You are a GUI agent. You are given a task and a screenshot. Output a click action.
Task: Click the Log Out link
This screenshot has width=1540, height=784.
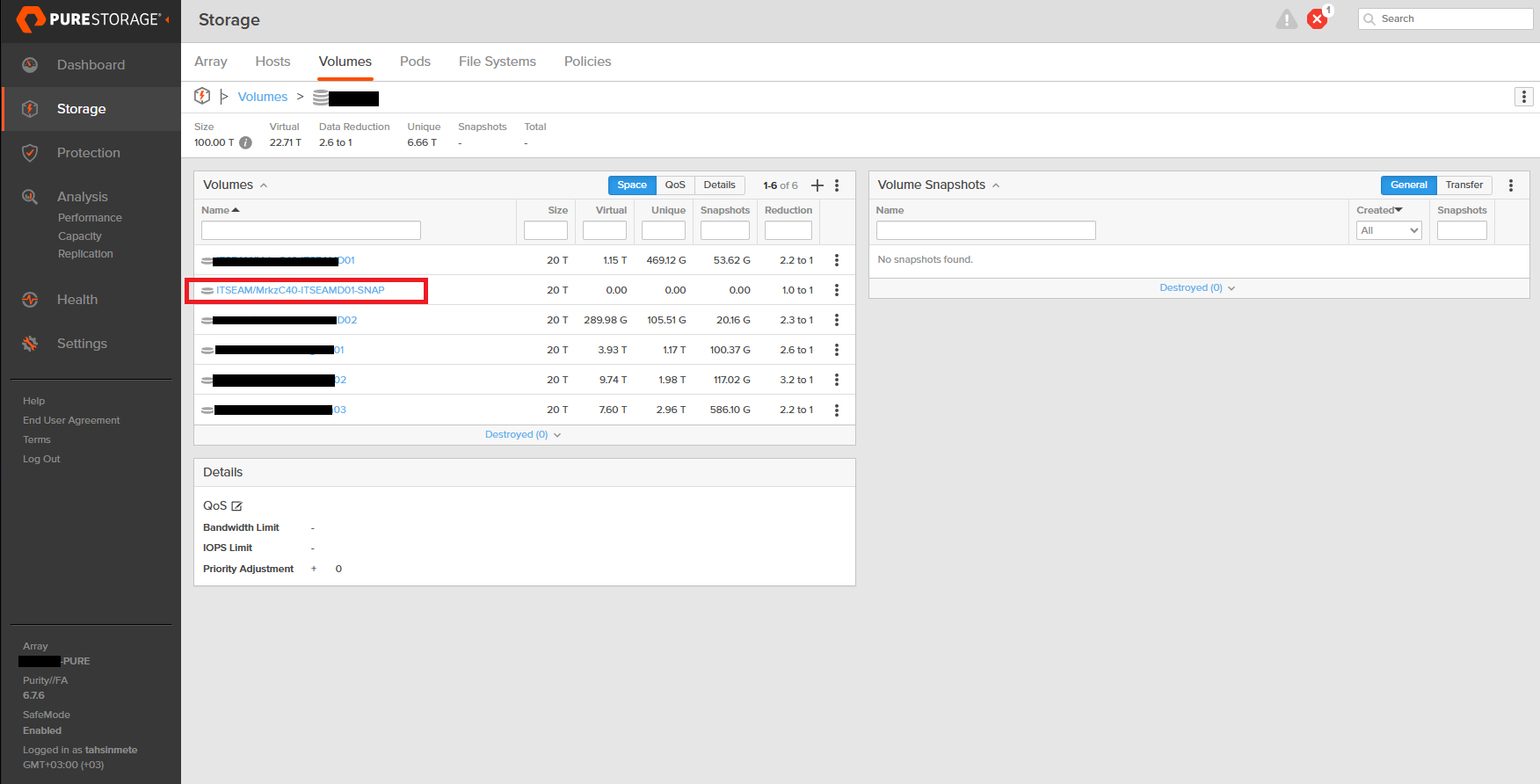41,459
